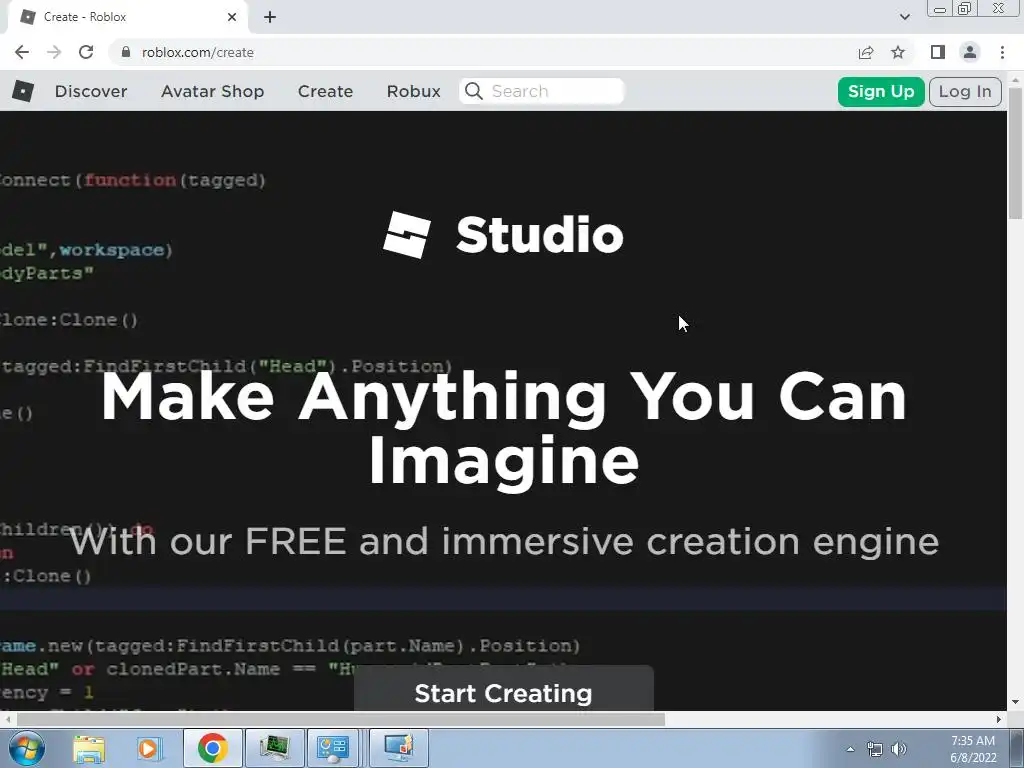This screenshot has height=768, width=1024.
Task: Open the clock showing 7:35 AM
Action: pos(972,749)
